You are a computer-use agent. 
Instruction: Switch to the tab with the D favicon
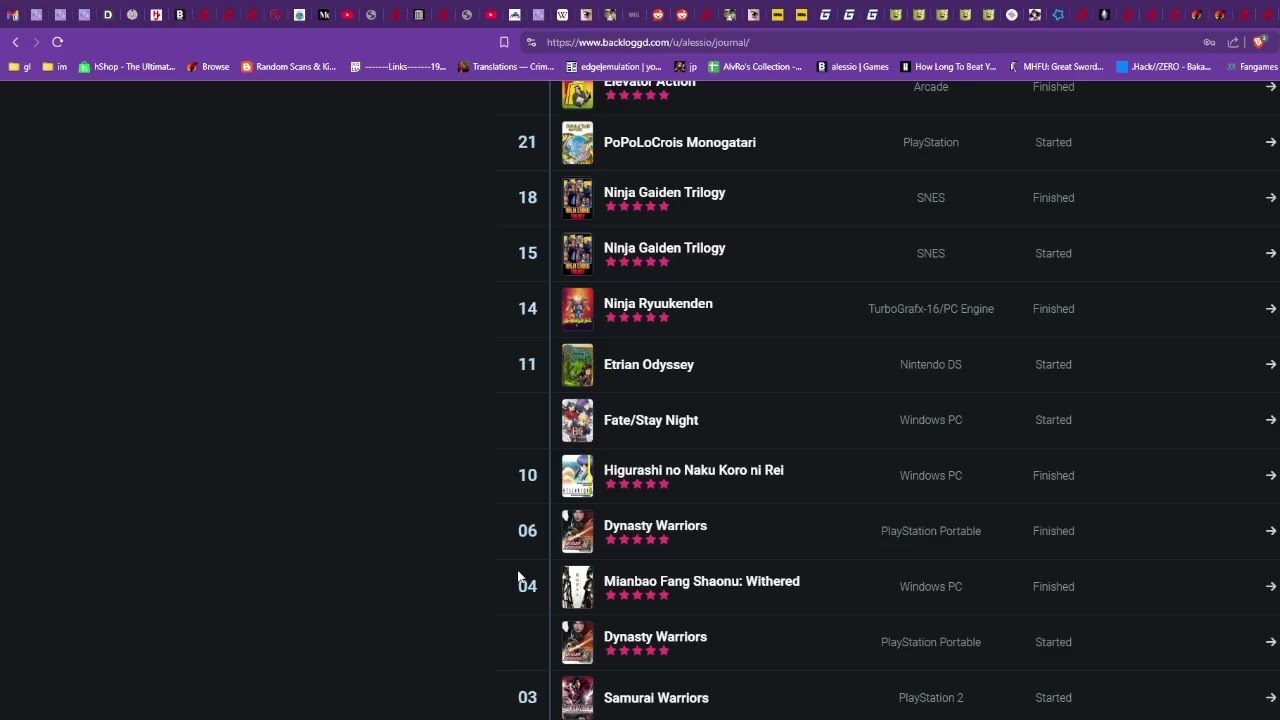pyautogui.click(x=108, y=15)
